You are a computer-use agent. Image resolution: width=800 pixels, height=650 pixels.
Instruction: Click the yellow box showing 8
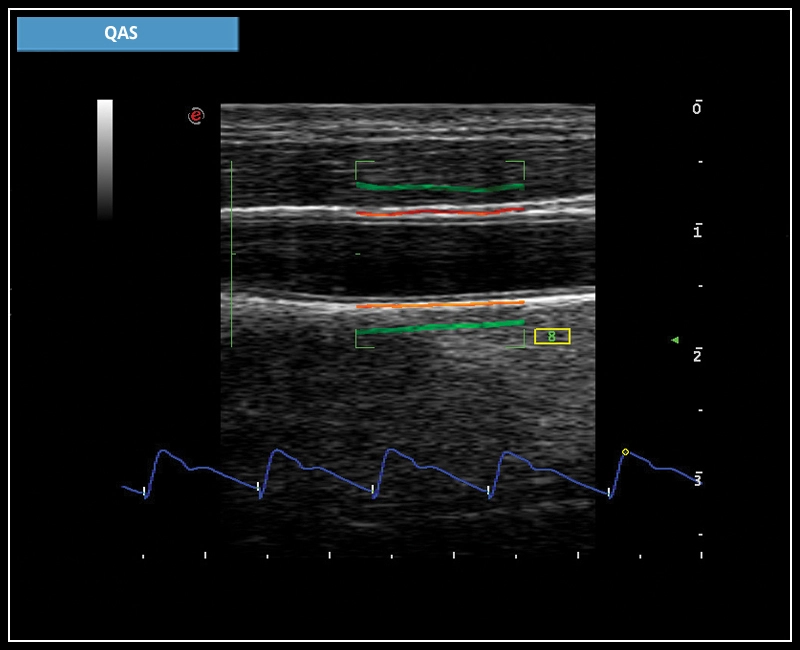pyautogui.click(x=552, y=336)
